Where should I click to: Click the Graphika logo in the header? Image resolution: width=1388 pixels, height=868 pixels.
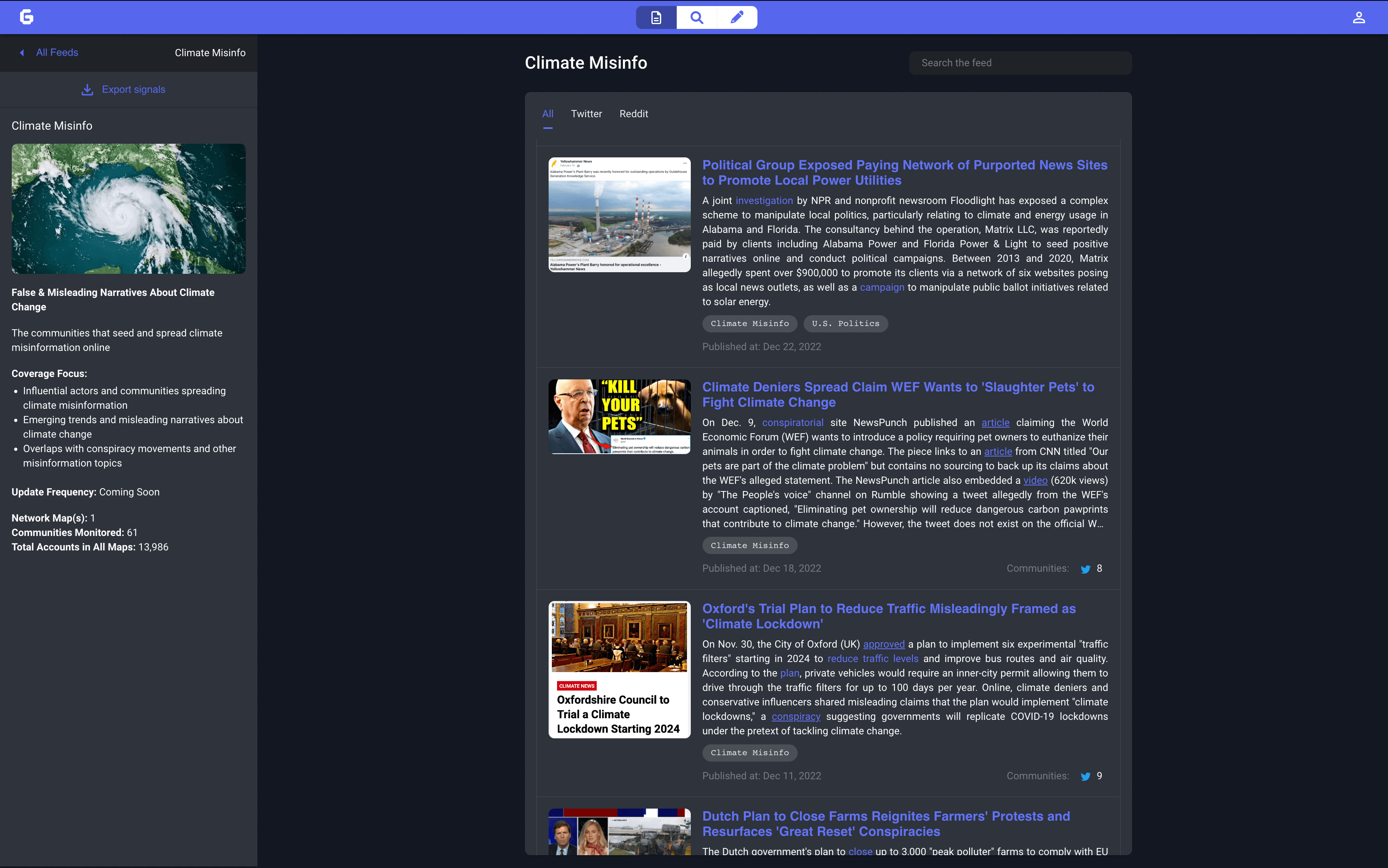click(27, 17)
